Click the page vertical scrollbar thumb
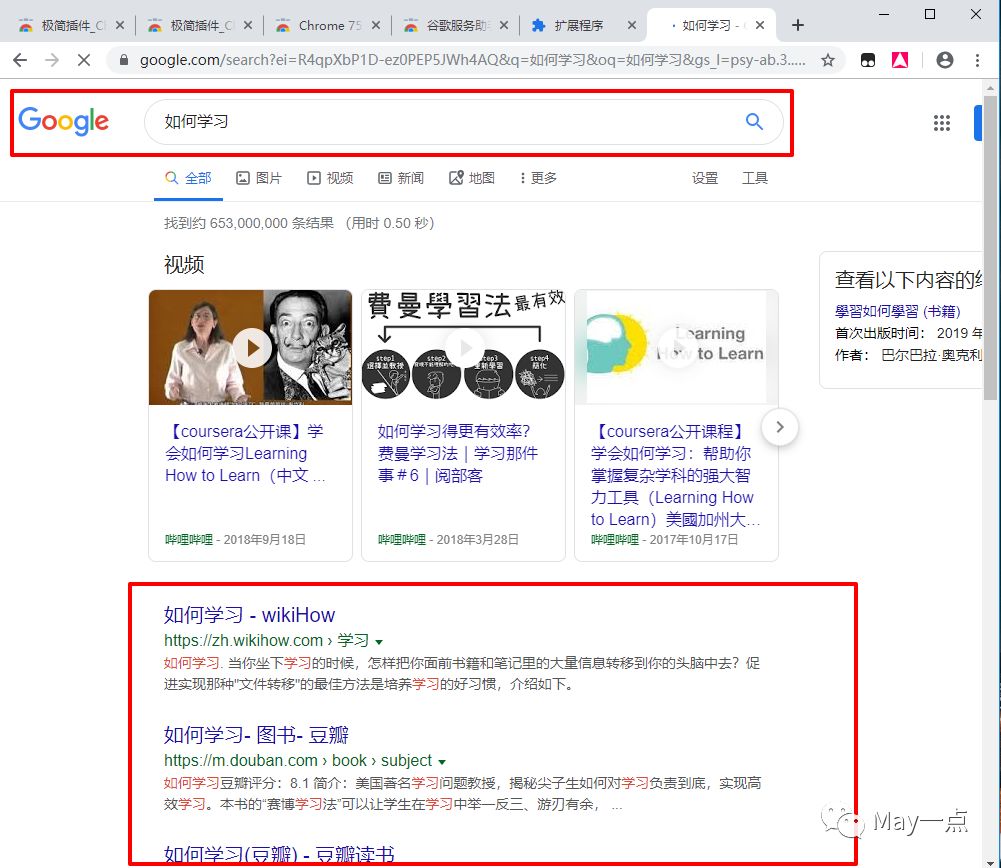Image resolution: width=1001 pixels, height=868 pixels. tap(990, 249)
